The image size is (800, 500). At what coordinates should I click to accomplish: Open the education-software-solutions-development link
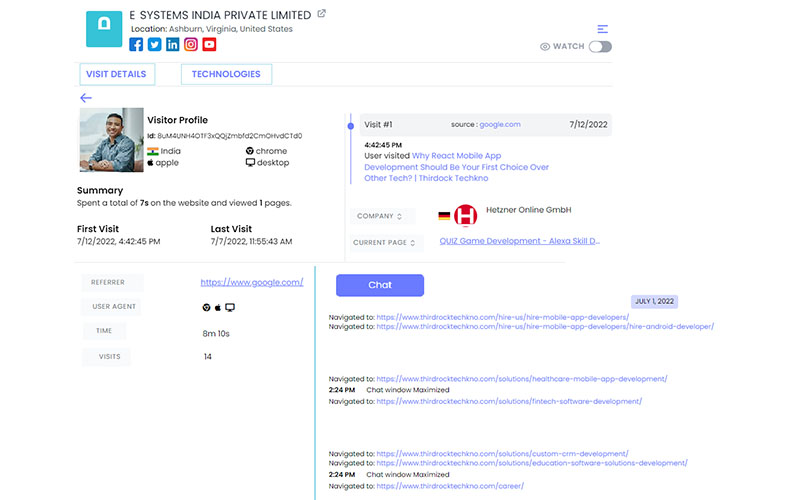point(532,463)
